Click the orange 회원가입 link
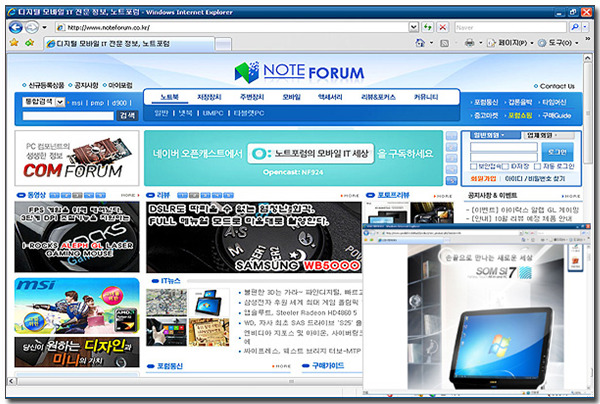Image resolution: width=600 pixels, height=404 pixels. [483, 179]
